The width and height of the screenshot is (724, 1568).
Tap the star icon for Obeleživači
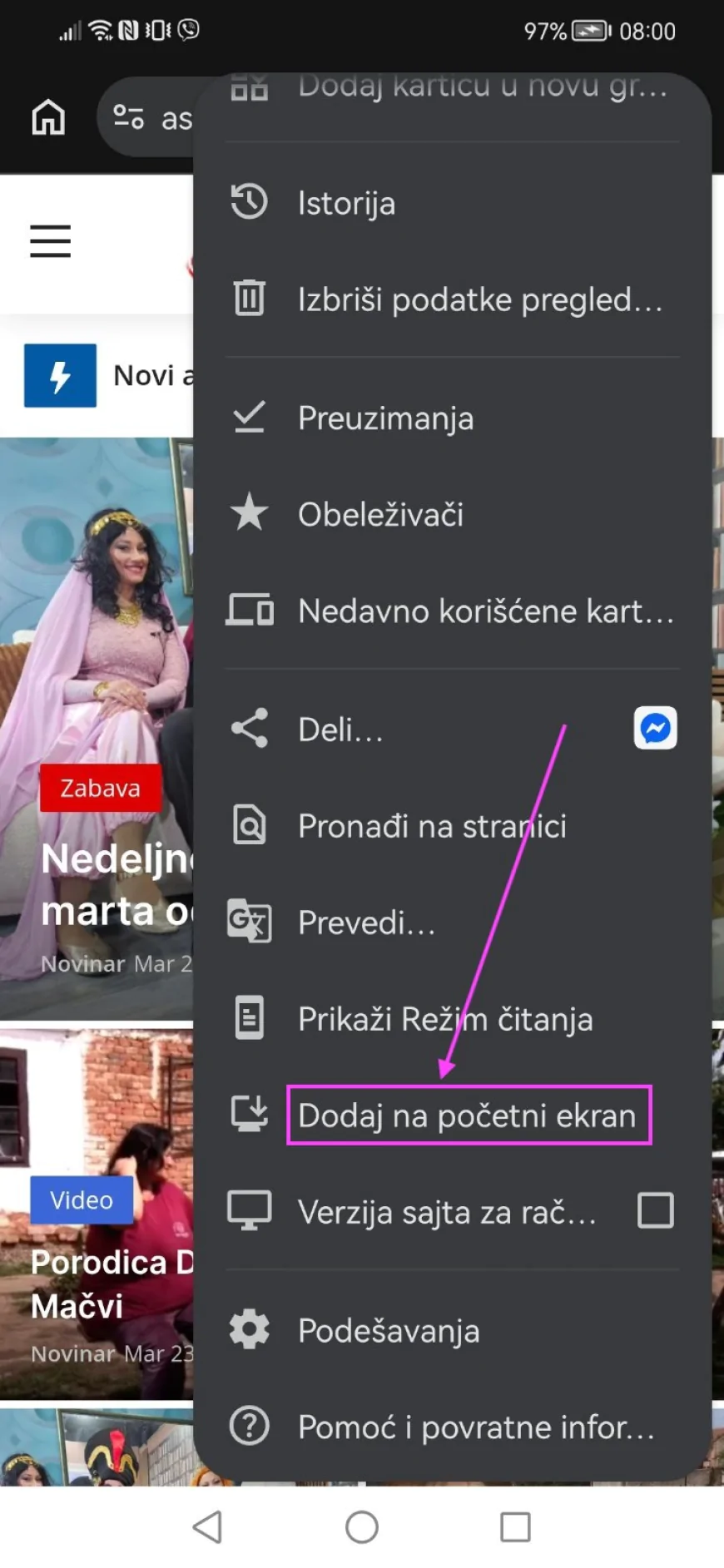249,513
